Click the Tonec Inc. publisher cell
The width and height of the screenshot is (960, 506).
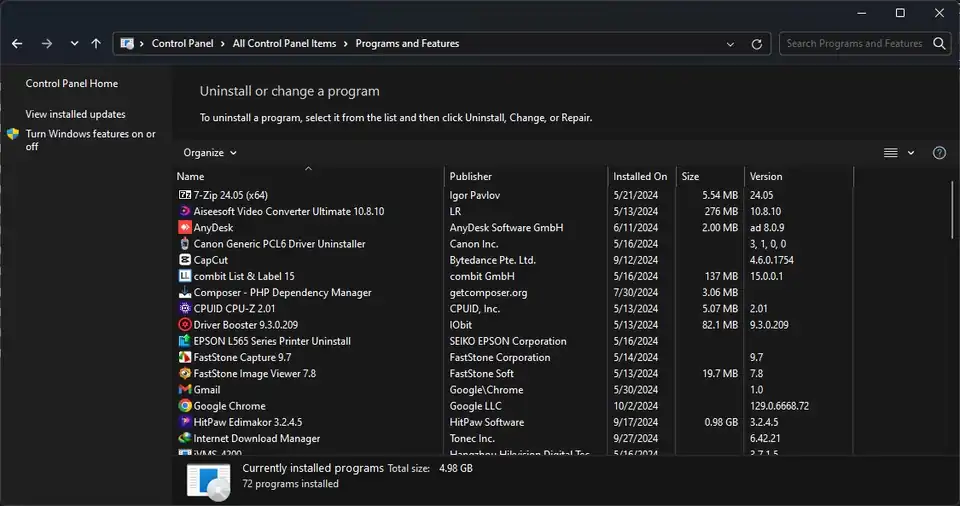click(472, 438)
